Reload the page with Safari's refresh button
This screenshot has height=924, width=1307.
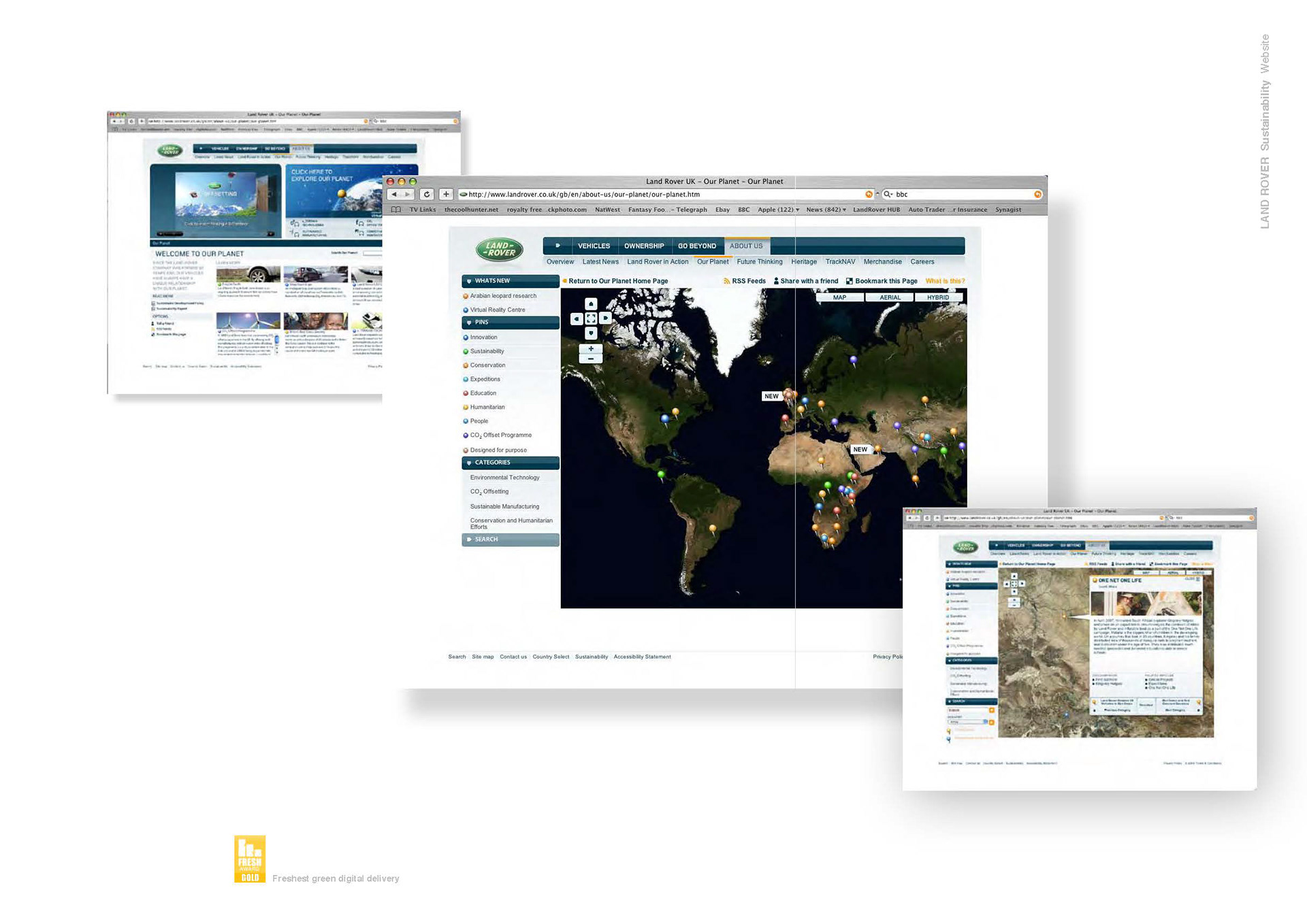point(427,195)
